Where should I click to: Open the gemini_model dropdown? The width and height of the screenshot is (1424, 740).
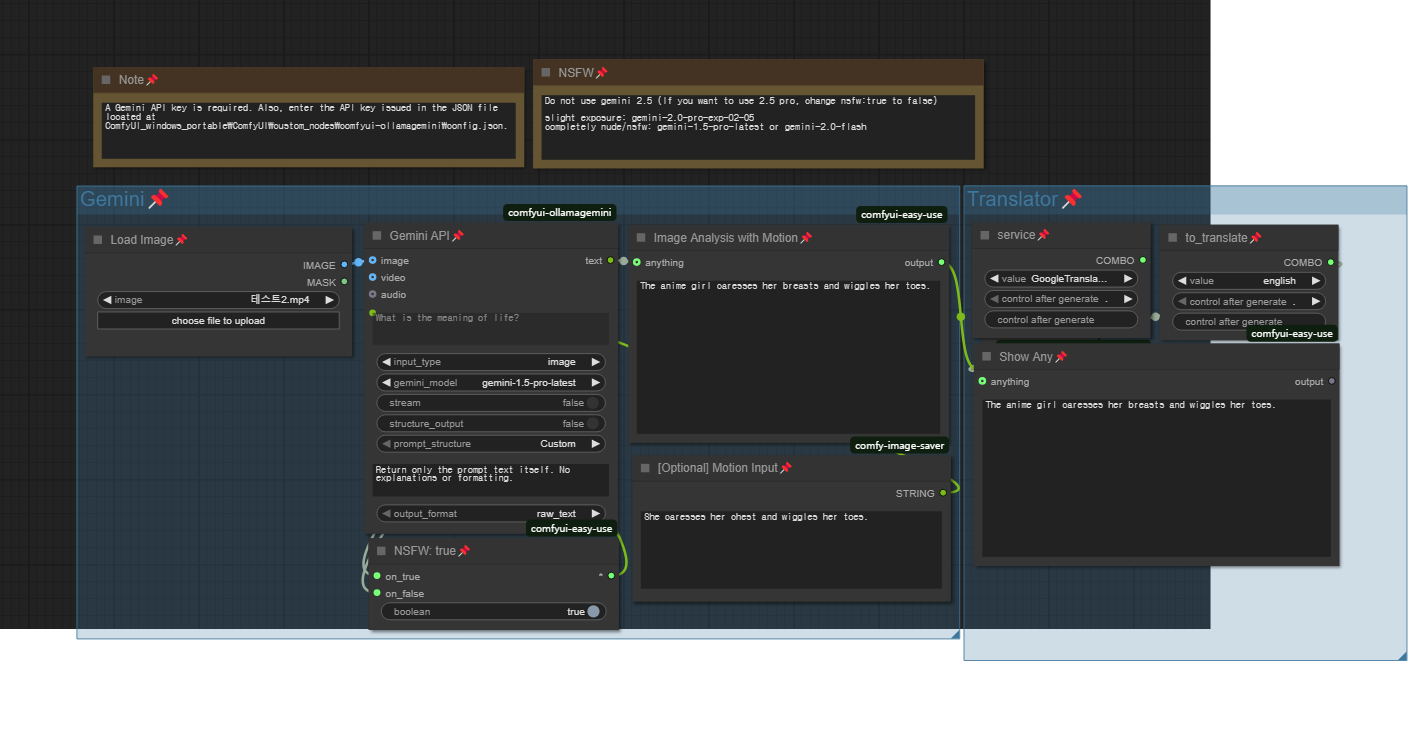click(490, 383)
